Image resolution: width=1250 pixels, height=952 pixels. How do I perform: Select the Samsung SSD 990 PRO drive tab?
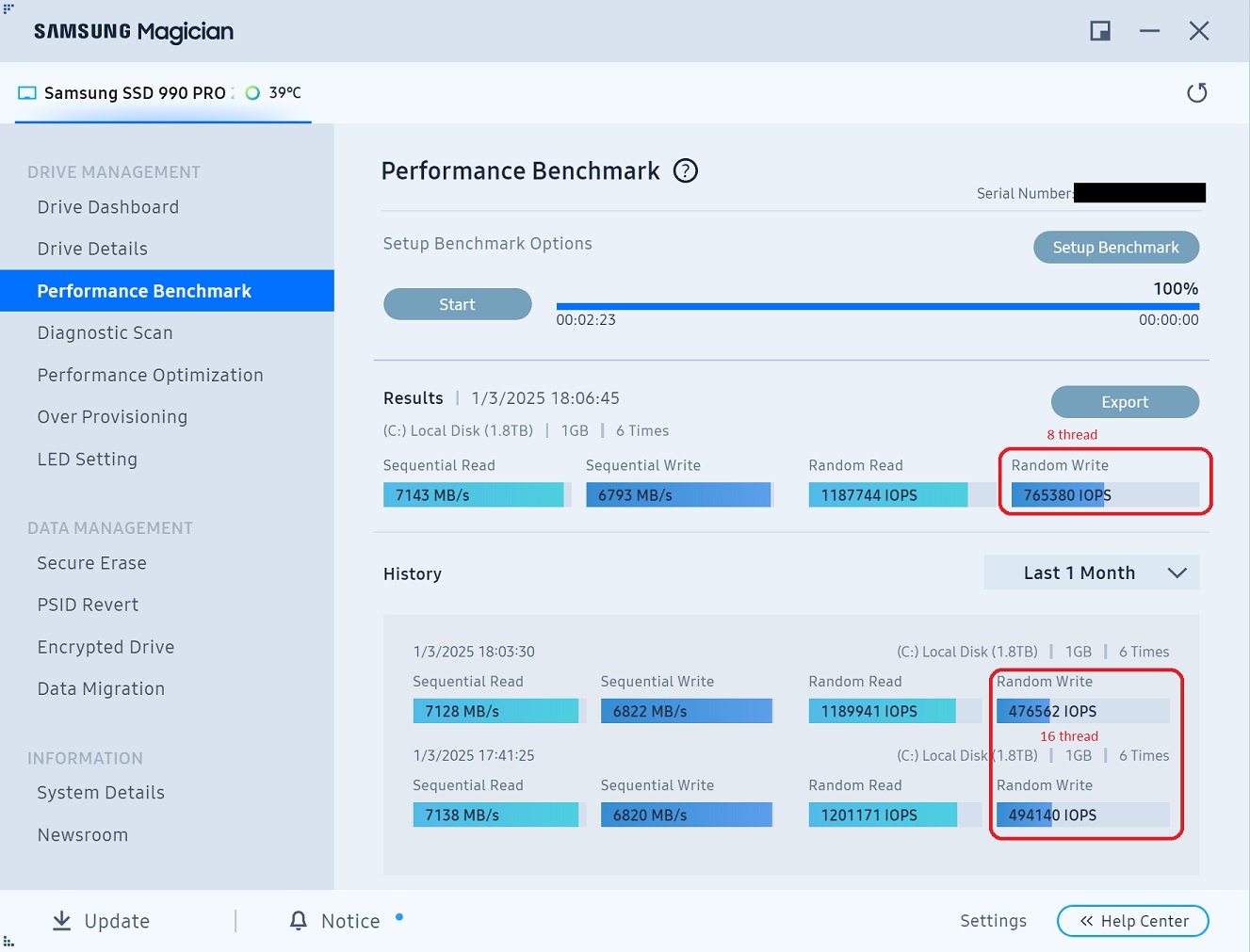(135, 93)
